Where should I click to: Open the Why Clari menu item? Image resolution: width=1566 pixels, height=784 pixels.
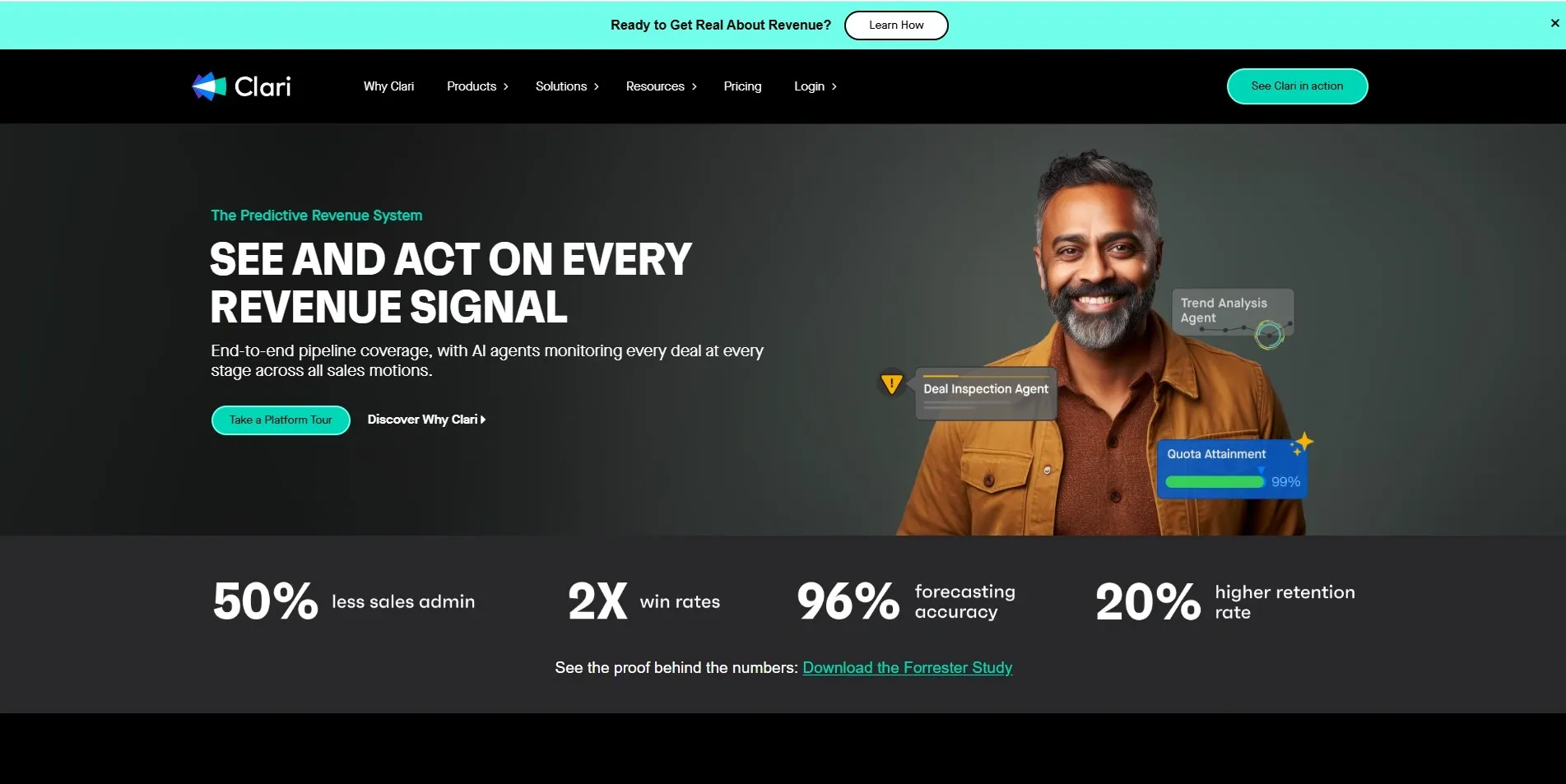pyautogui.click(x=388, y=86)
